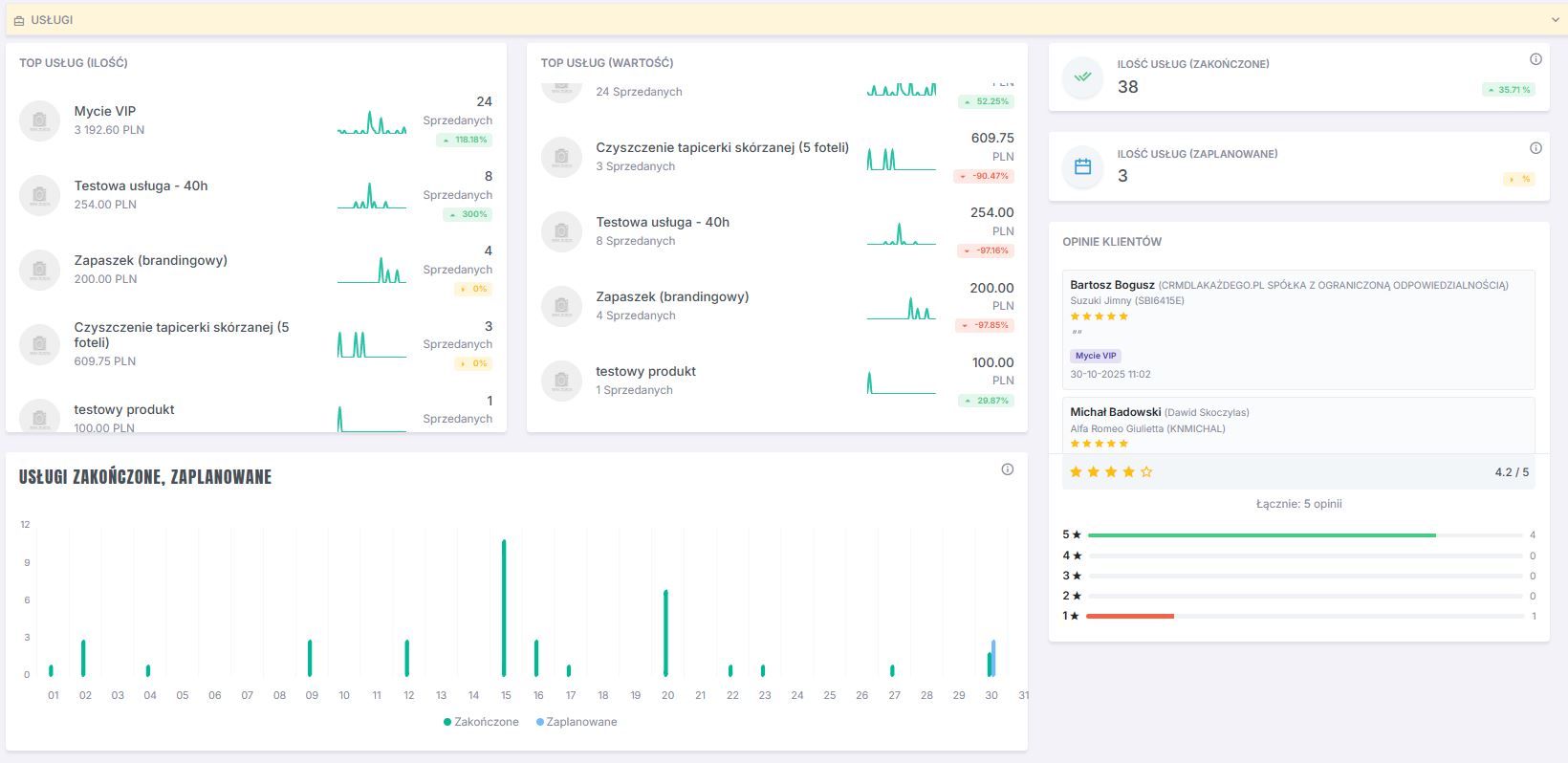The width and height of the screenshot is (1568, 763).
Task: Click the blue planned bar on day 30
Action: point(993,658)
